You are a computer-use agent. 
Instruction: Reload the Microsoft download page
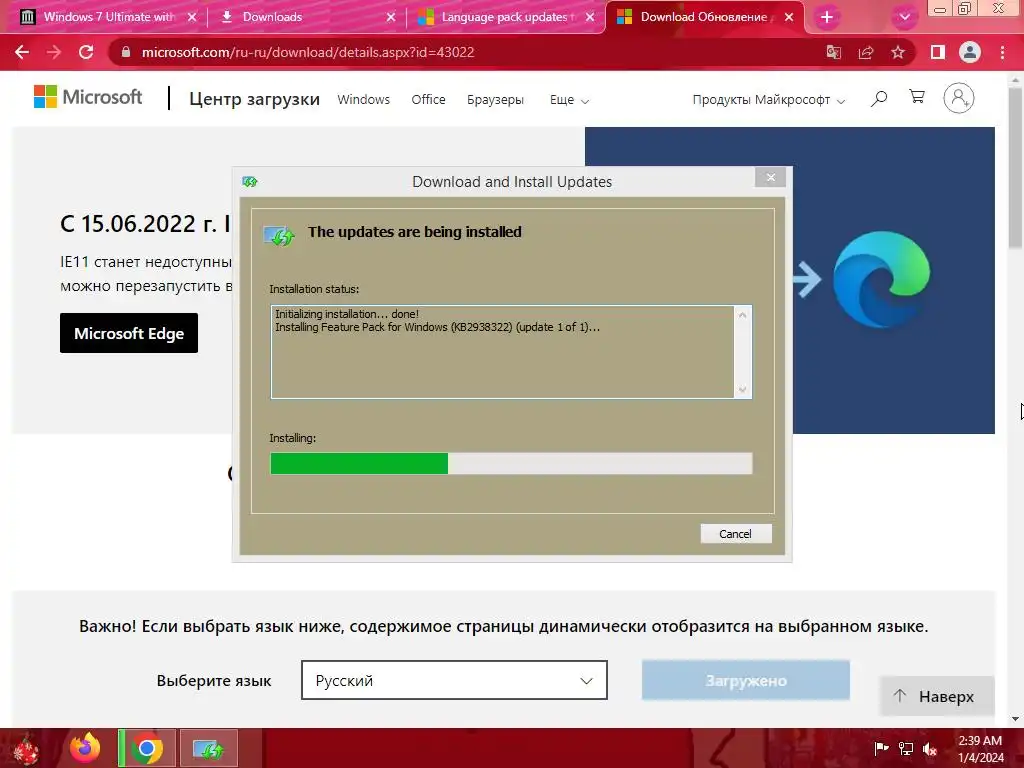[86, 52]
